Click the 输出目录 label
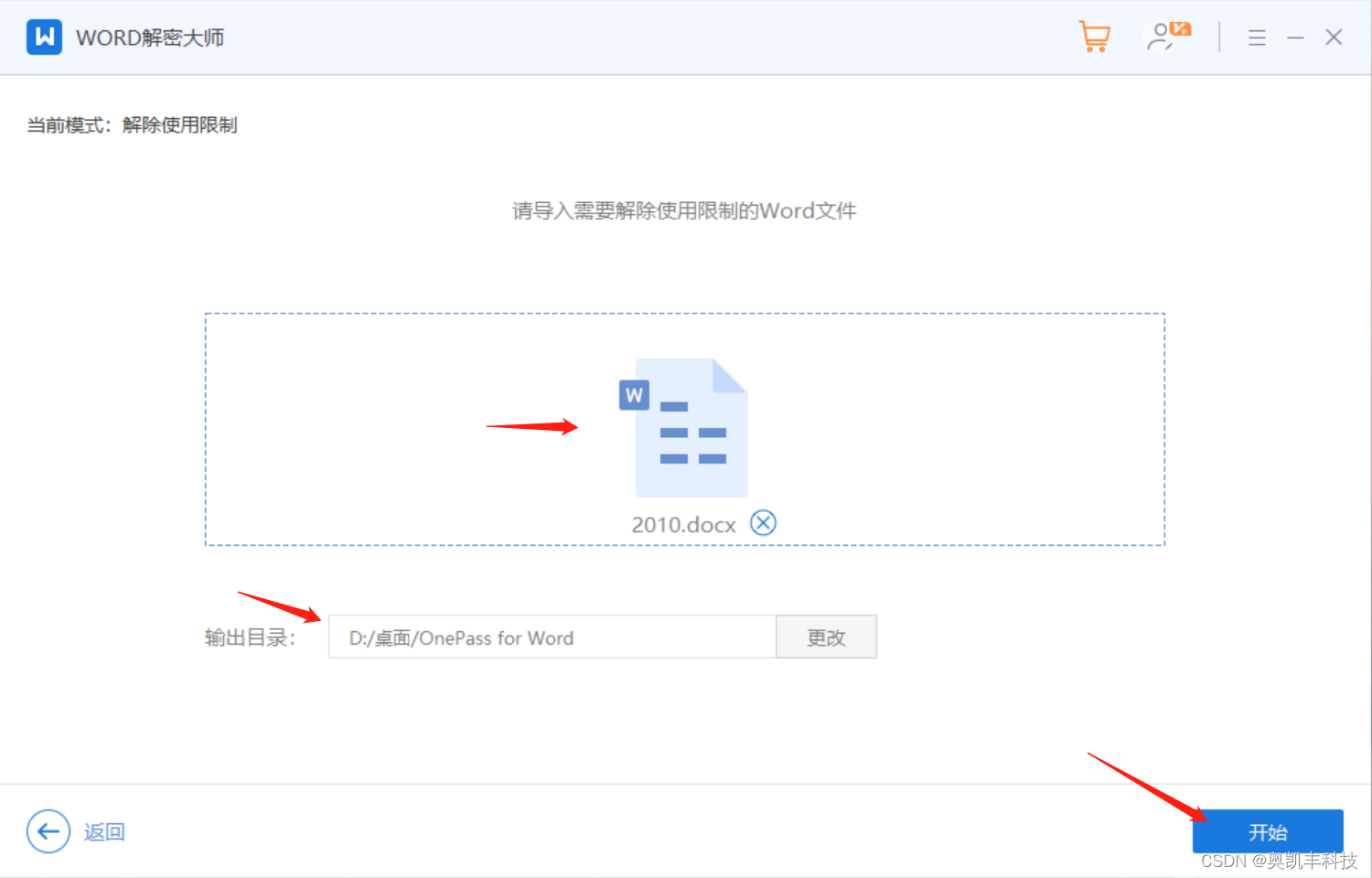This screenshot has width=1372, height=878. pos(250,637)
